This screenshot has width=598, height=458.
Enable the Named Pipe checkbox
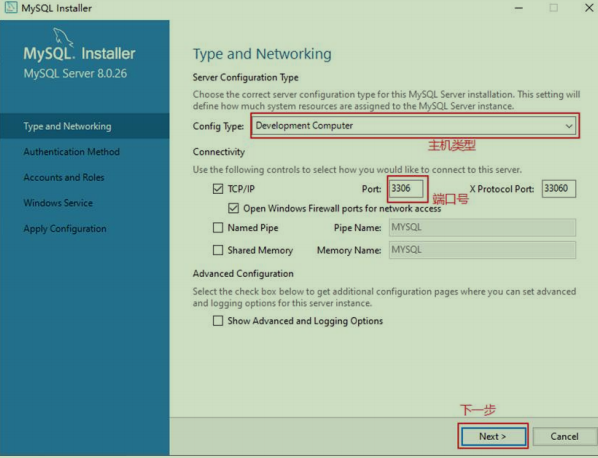coord(218,228)
